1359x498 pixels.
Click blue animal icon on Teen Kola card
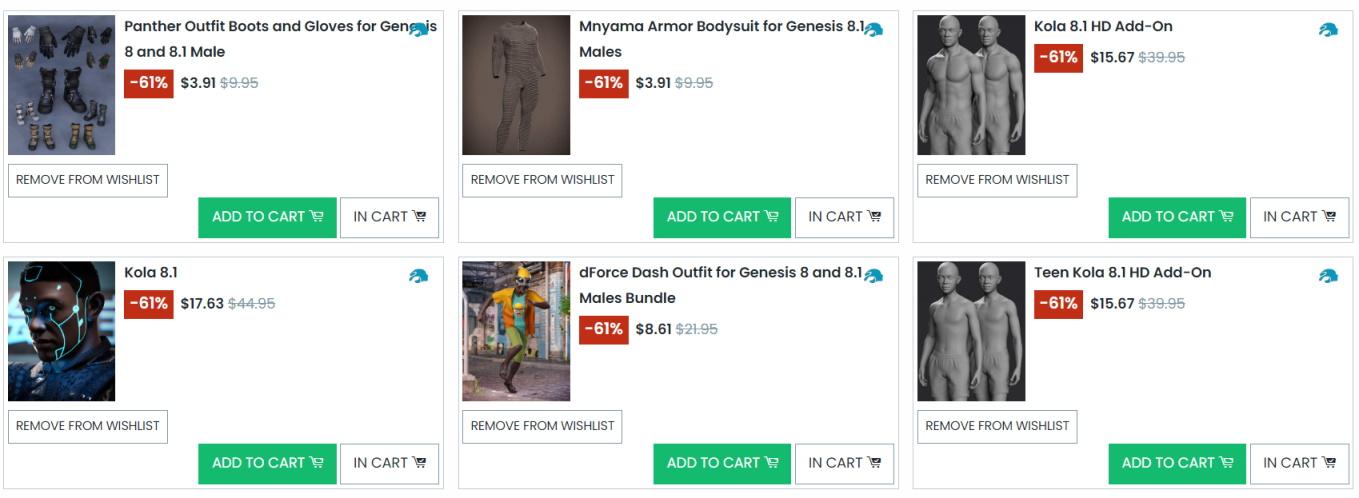tap(1328, 276)
